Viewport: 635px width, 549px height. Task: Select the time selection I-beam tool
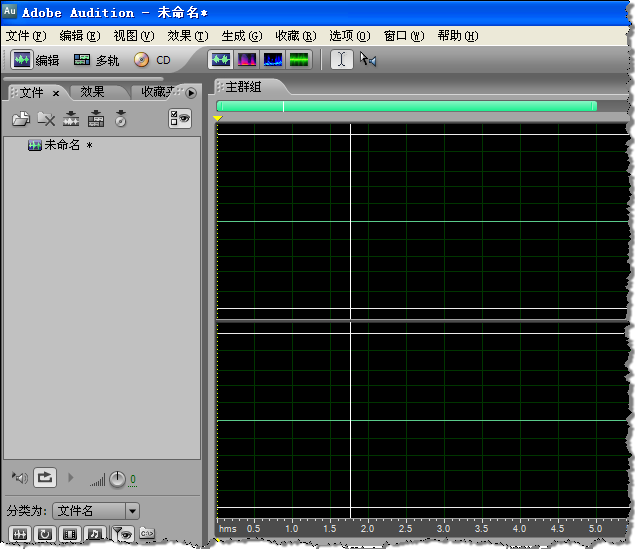(x=341, y=60)
